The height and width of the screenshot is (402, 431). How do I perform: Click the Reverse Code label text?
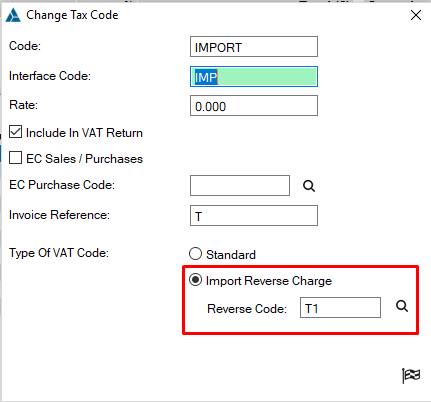pos(247,309)
